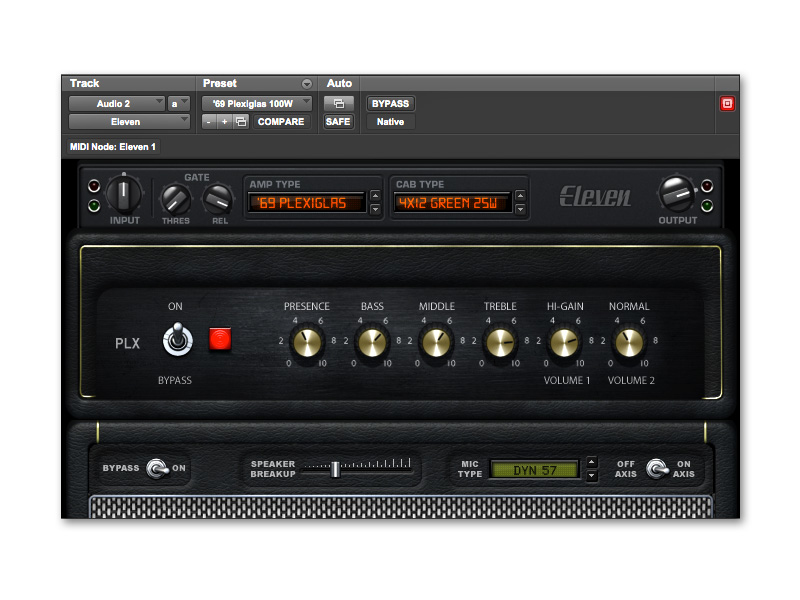Open the Eleven plug-in selector dropdown
Screen dimensions: 800x600
[129, 121]
